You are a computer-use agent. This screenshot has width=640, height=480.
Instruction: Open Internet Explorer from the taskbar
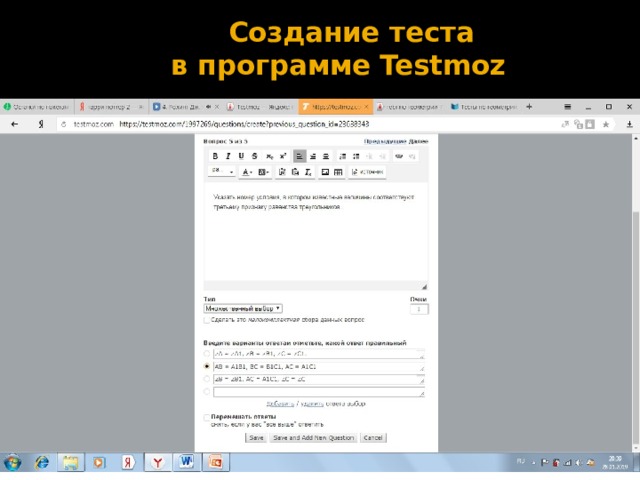click(x=42, y=463)
